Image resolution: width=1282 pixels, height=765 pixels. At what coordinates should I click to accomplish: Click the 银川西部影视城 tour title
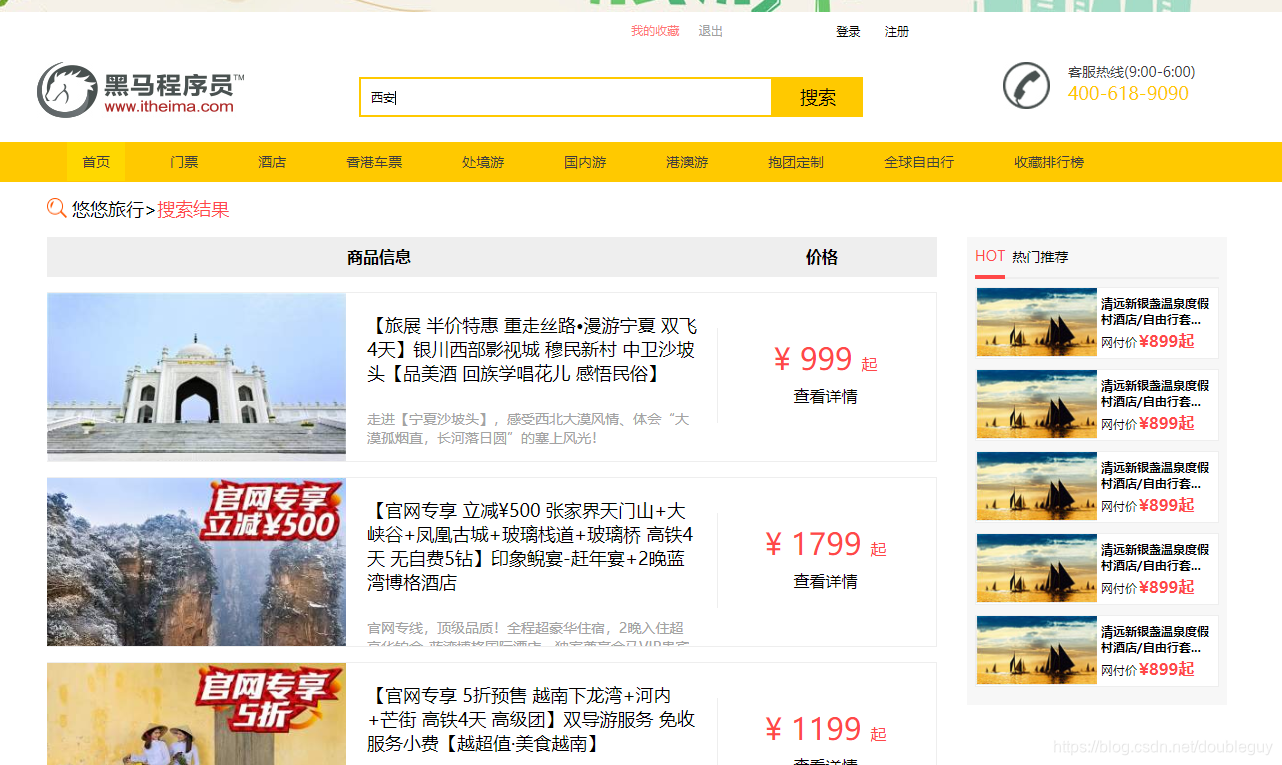532,350
